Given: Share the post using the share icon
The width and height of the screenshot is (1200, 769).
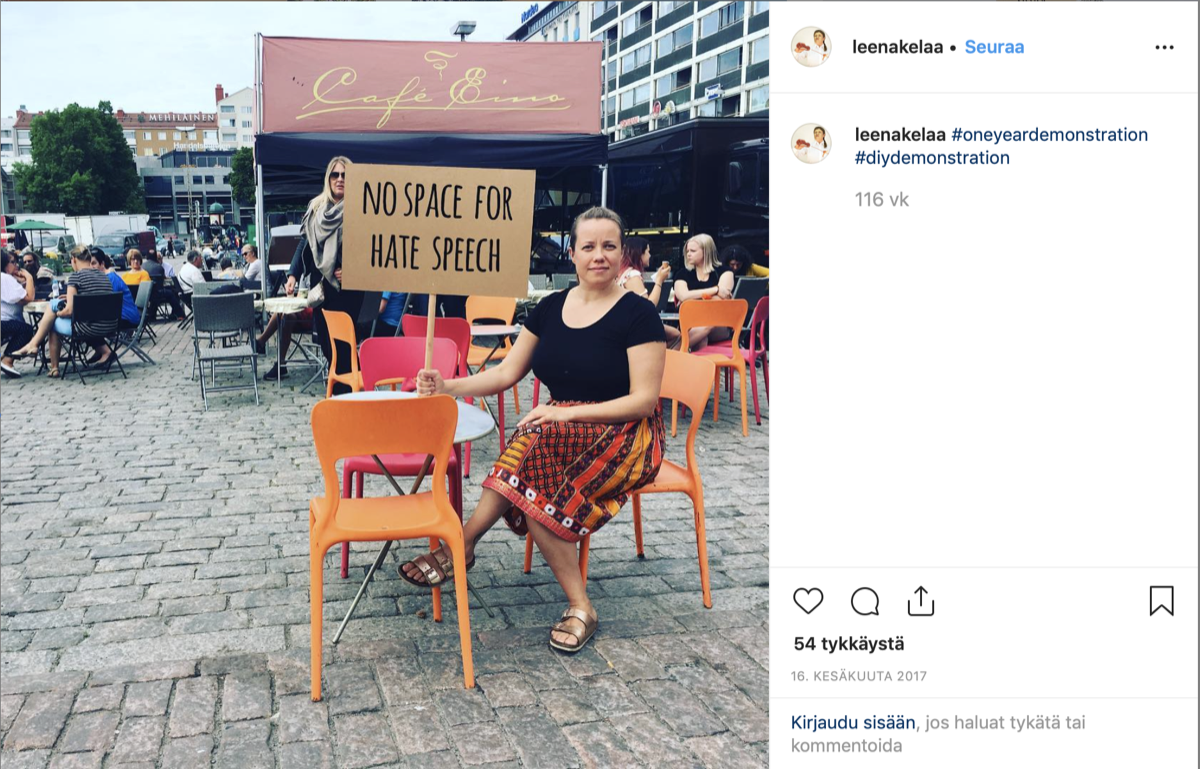Looking at the screenshot, I should point(921,600).
